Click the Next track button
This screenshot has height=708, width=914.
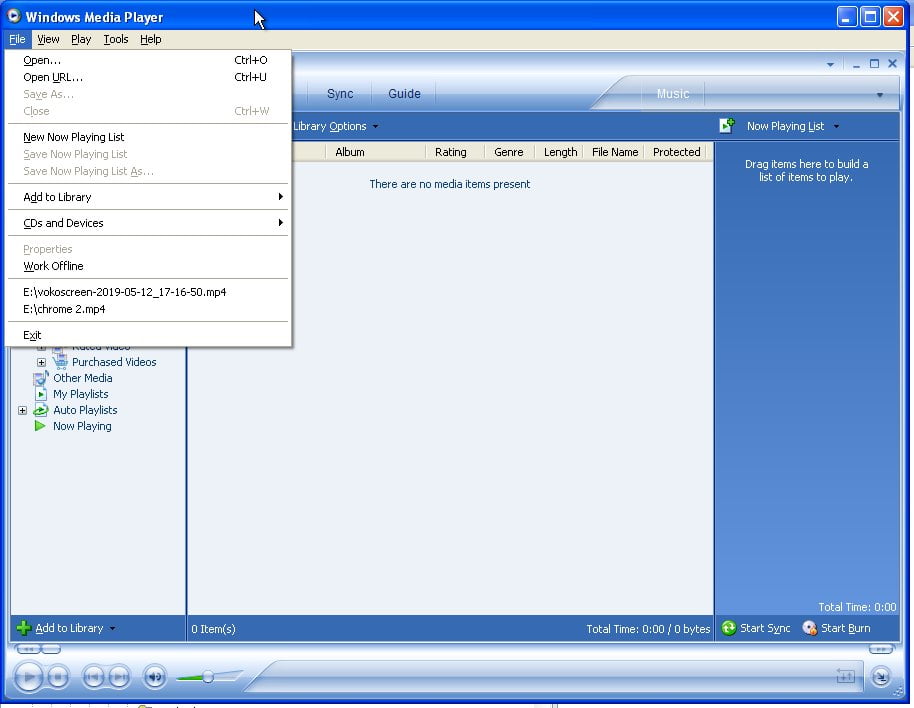point(119,677)
